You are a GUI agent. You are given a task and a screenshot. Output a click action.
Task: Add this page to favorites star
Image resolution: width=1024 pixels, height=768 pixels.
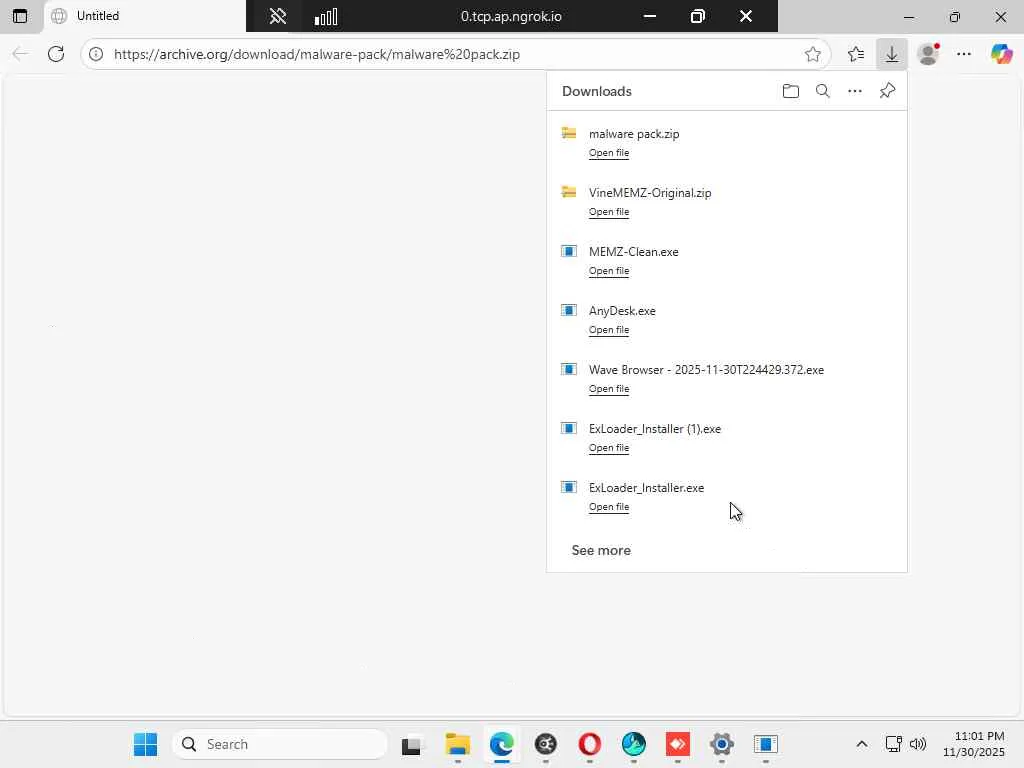812,54
